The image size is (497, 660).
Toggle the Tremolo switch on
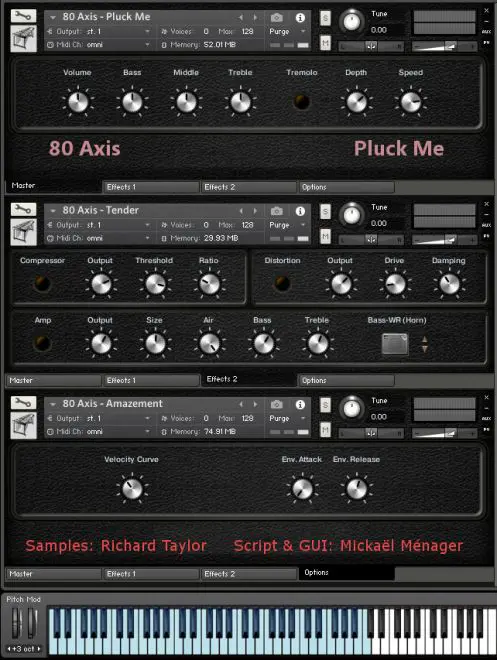click(302, 102)
